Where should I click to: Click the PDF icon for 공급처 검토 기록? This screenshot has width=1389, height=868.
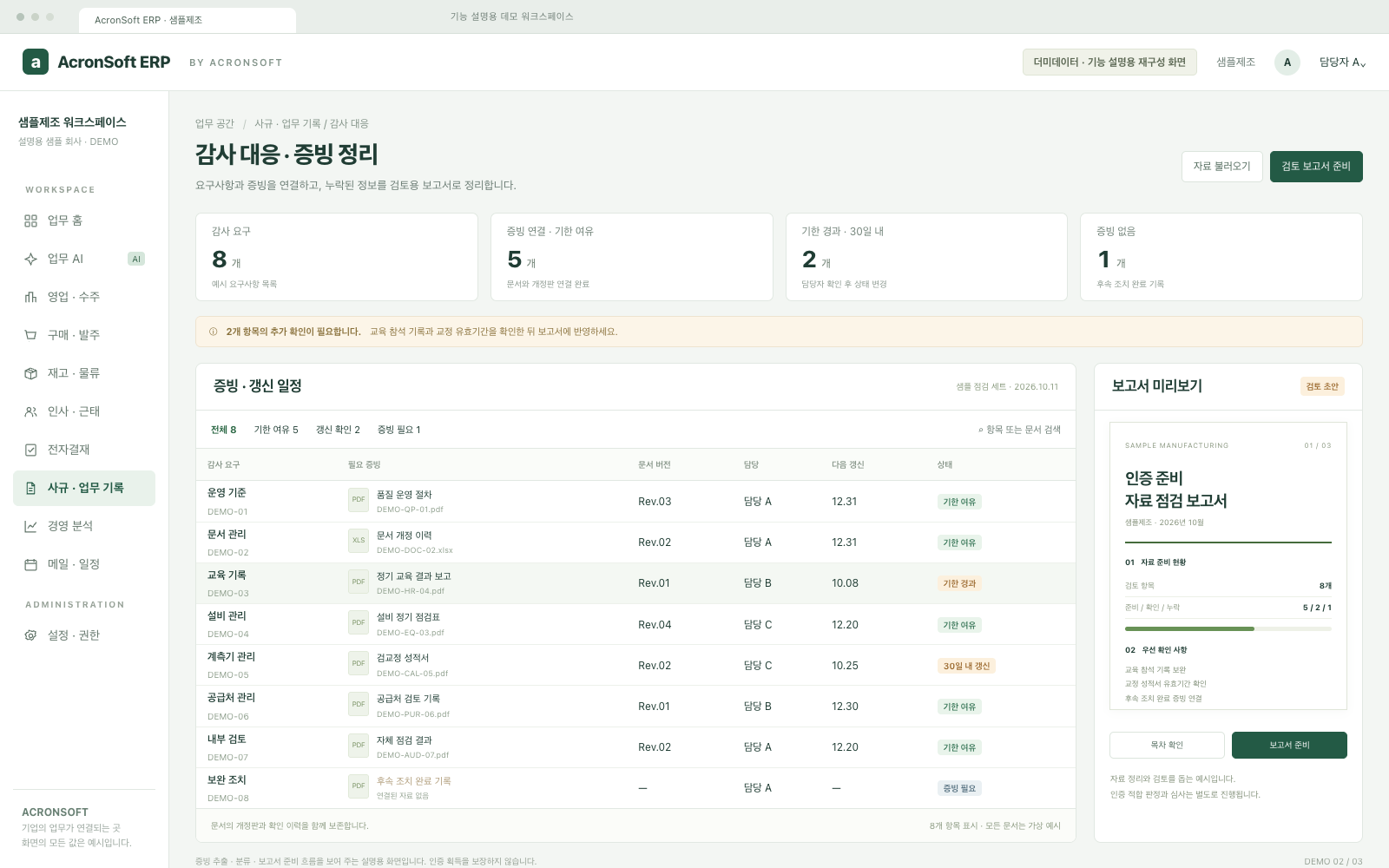pos(359,704)
